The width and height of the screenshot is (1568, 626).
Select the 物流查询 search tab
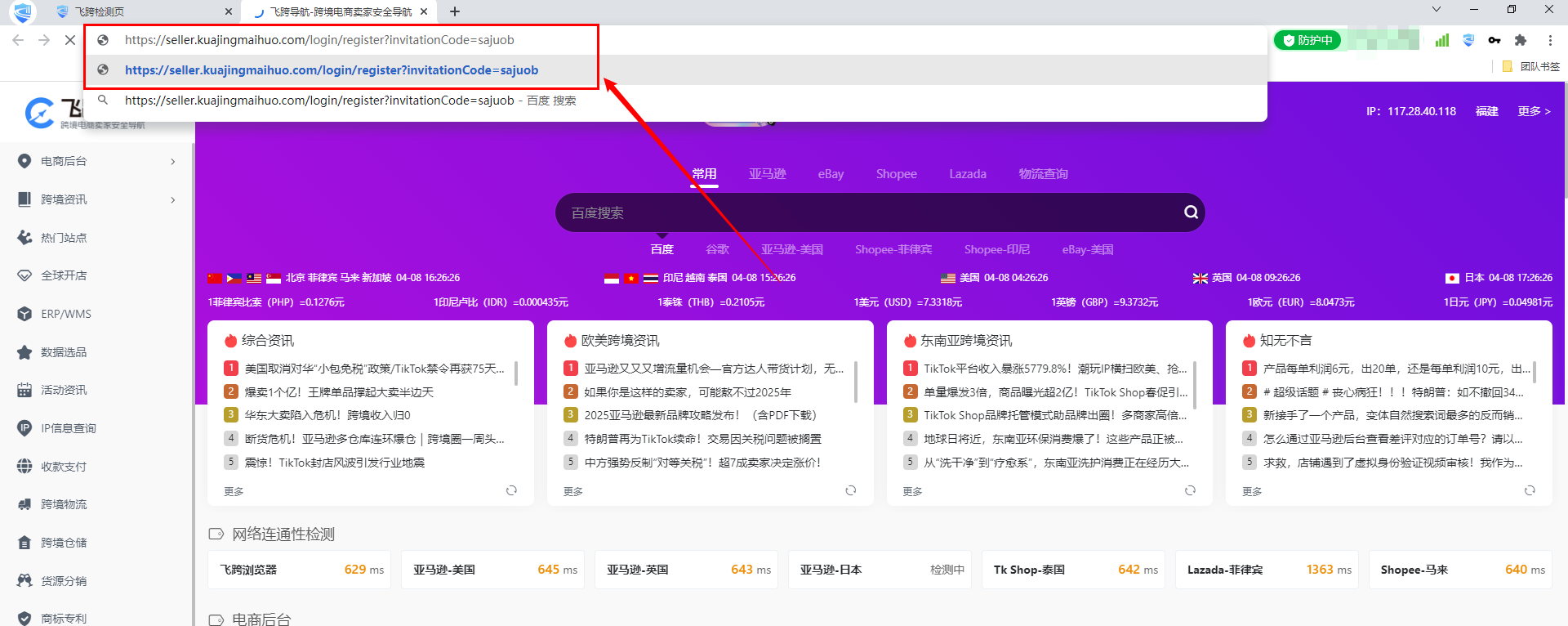coord(1043,174)
